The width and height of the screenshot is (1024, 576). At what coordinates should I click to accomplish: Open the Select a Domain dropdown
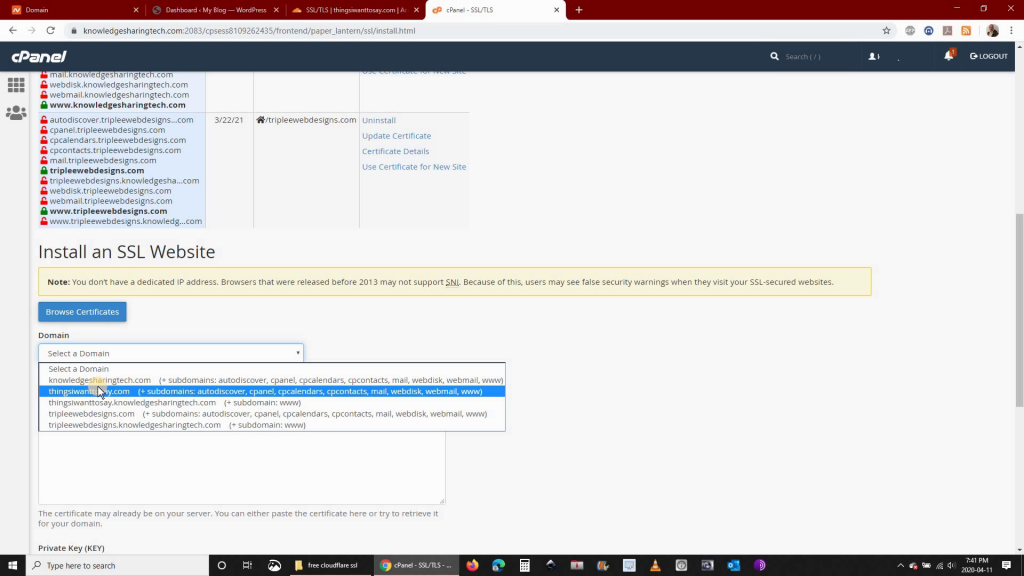coord(171,353)
